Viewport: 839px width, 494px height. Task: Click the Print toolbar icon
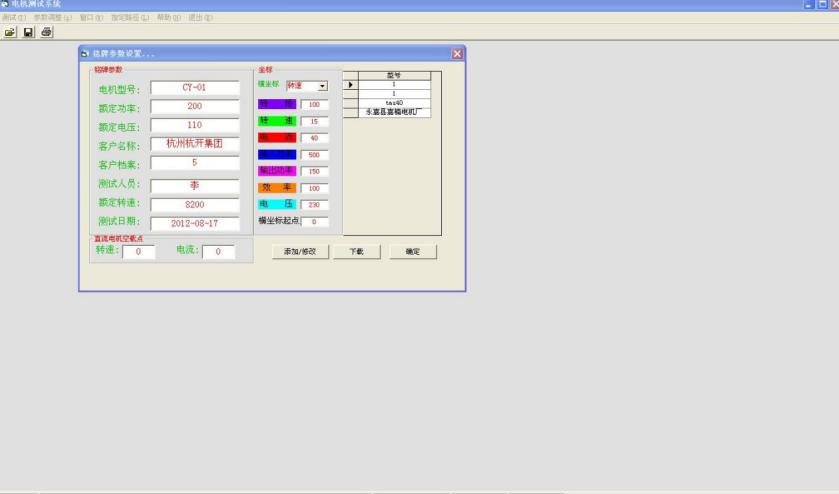(x=46, y=33)
